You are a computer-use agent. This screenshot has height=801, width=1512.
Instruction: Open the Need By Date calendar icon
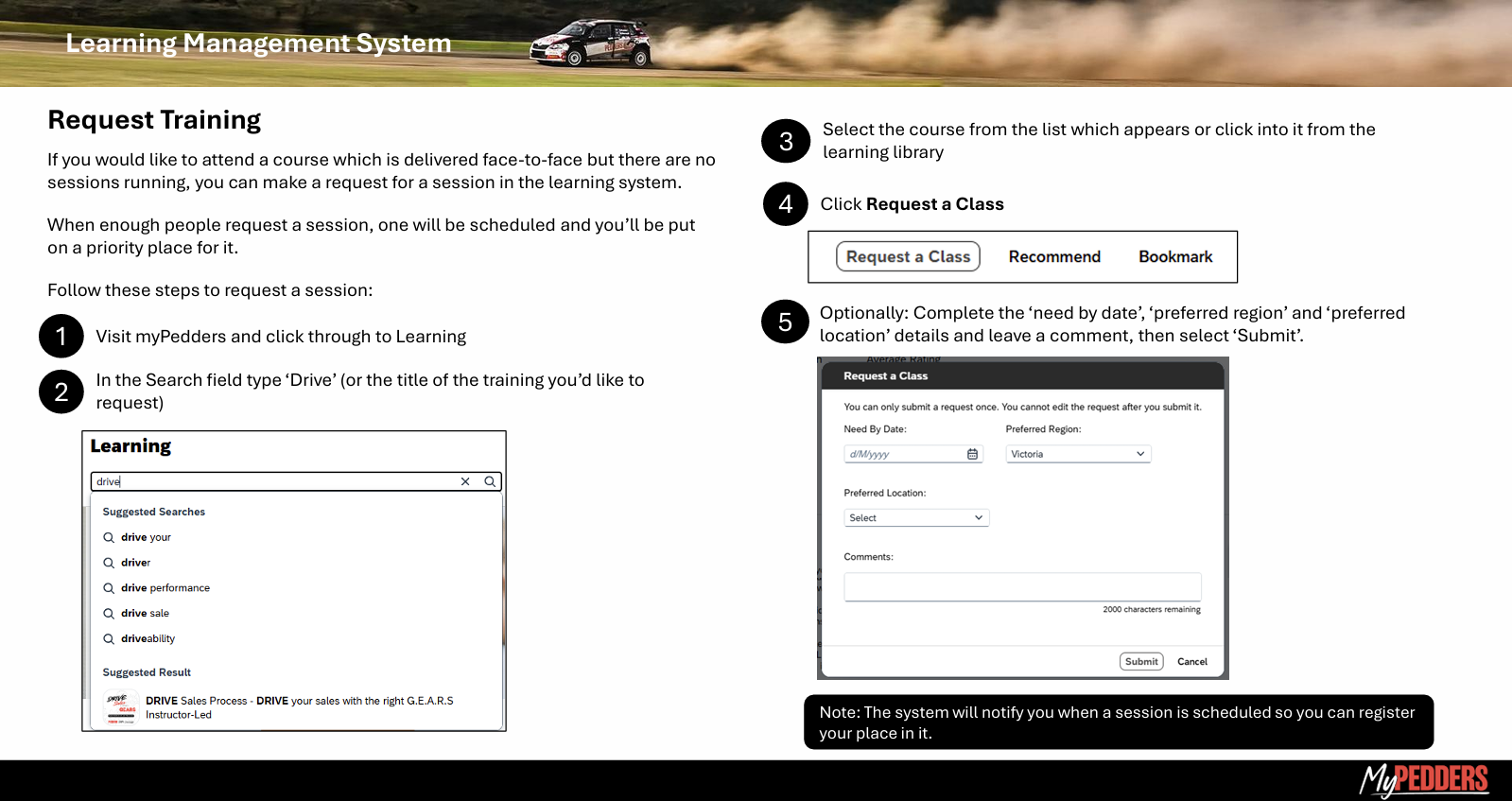(x=972, y=454)
